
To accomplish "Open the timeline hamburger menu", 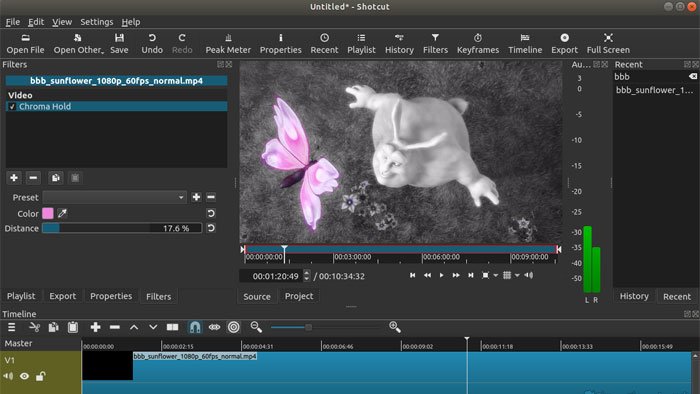I will [x=12, y=327].
